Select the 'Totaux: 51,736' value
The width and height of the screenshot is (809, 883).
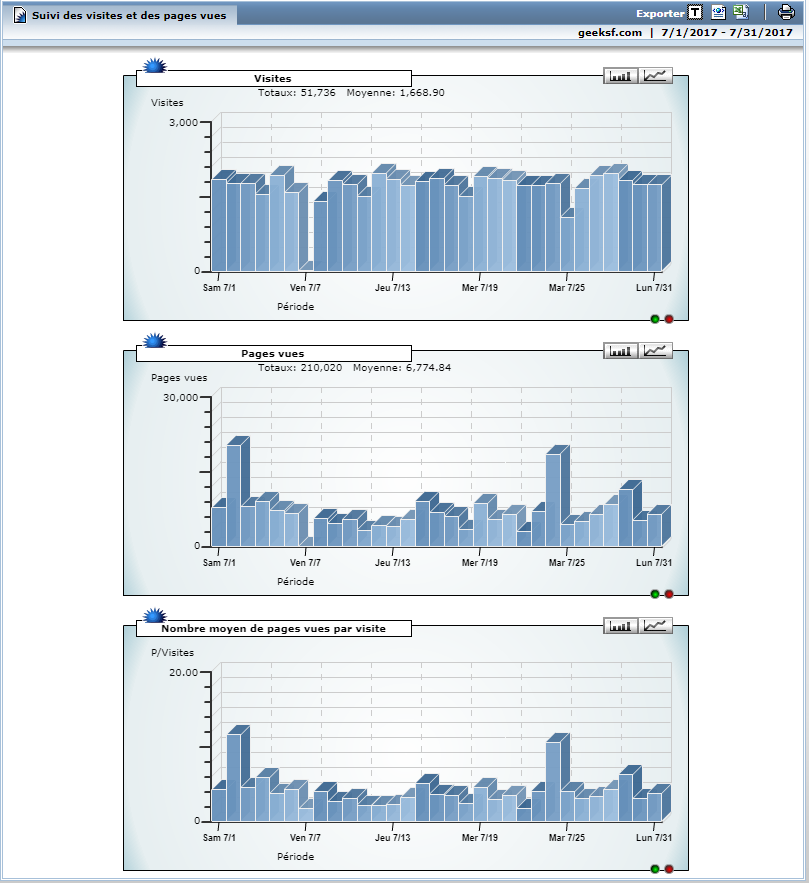tap(297, 92)
